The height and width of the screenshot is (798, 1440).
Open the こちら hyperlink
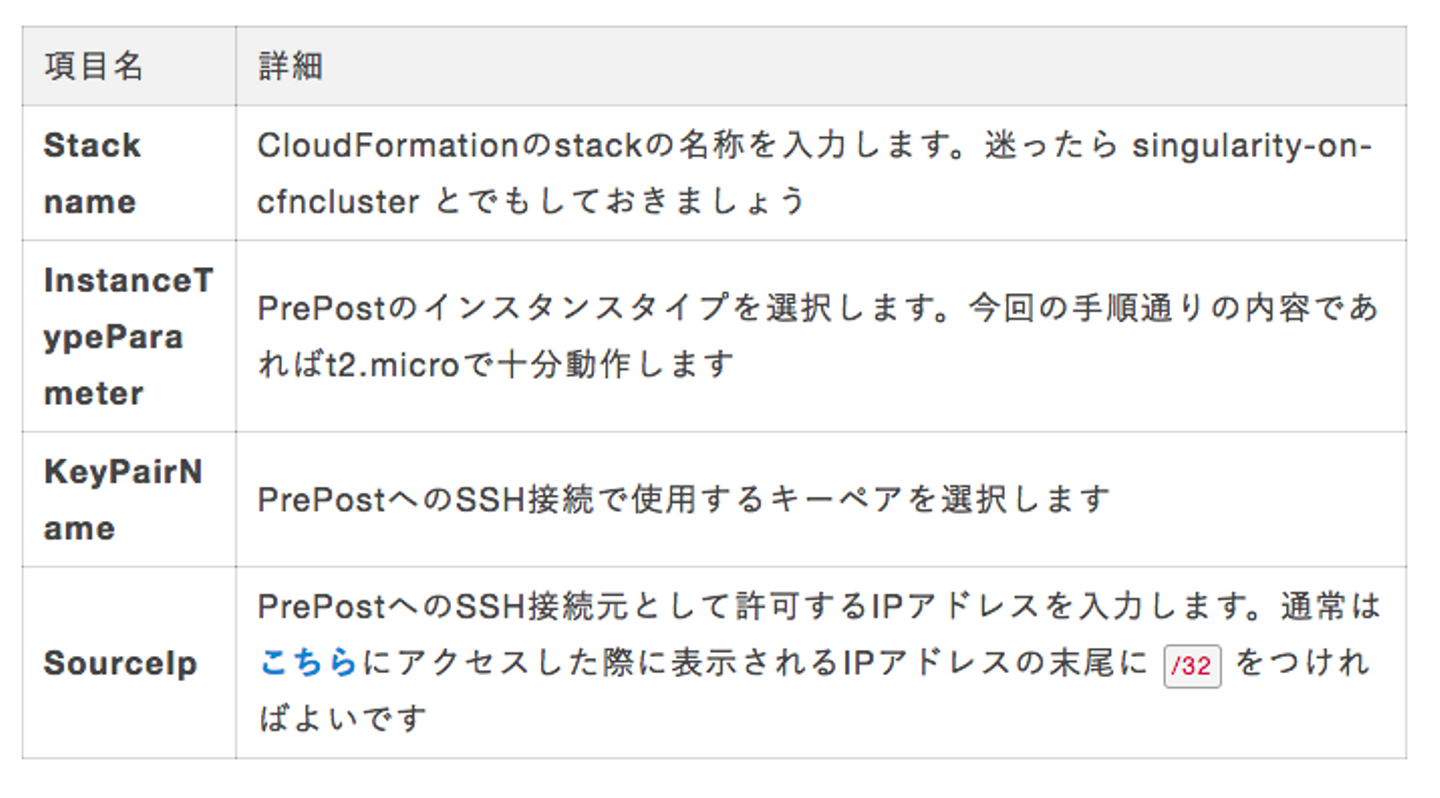coord(308,662)
